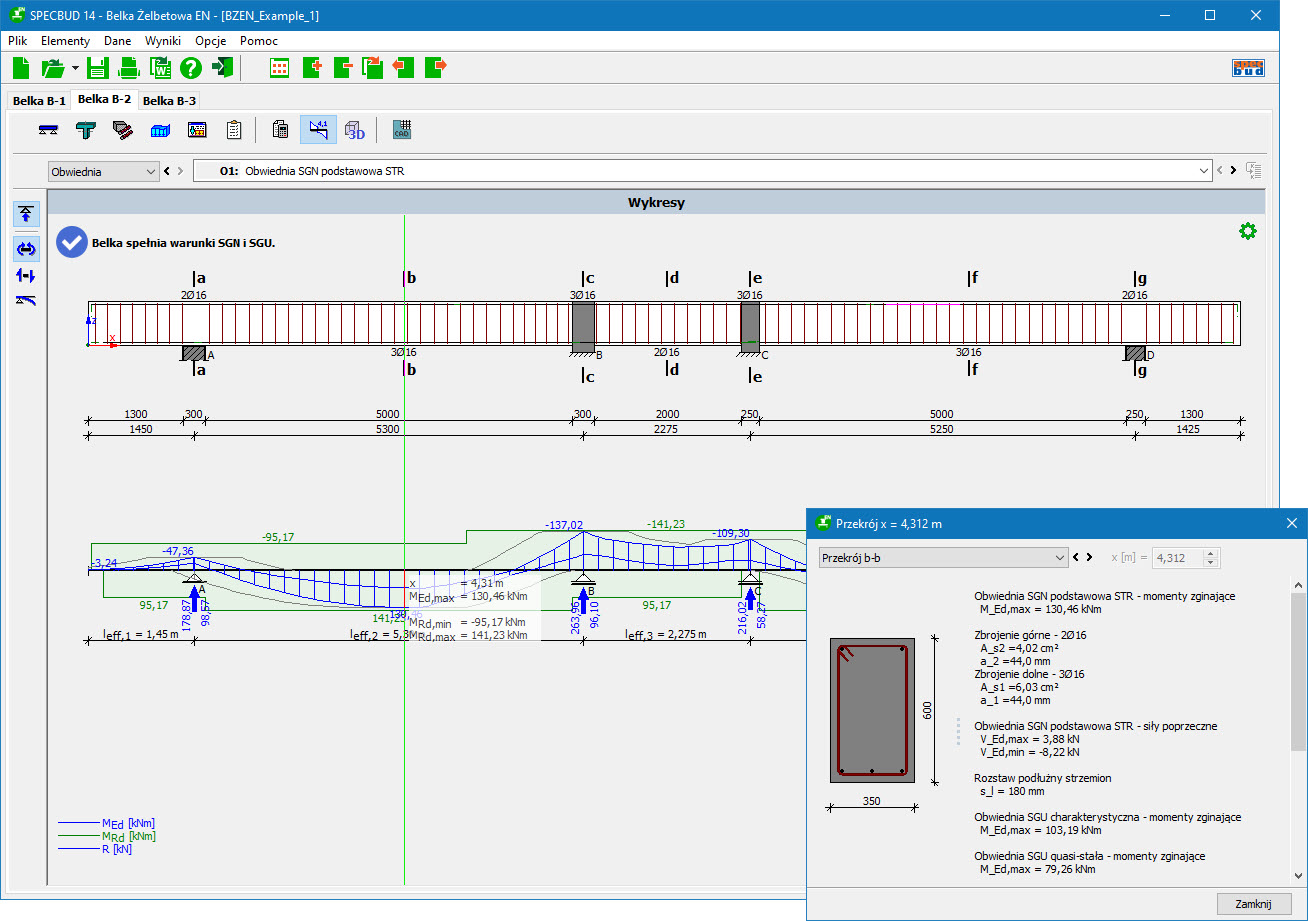Open the Wyniki menu

click(163, 41)
